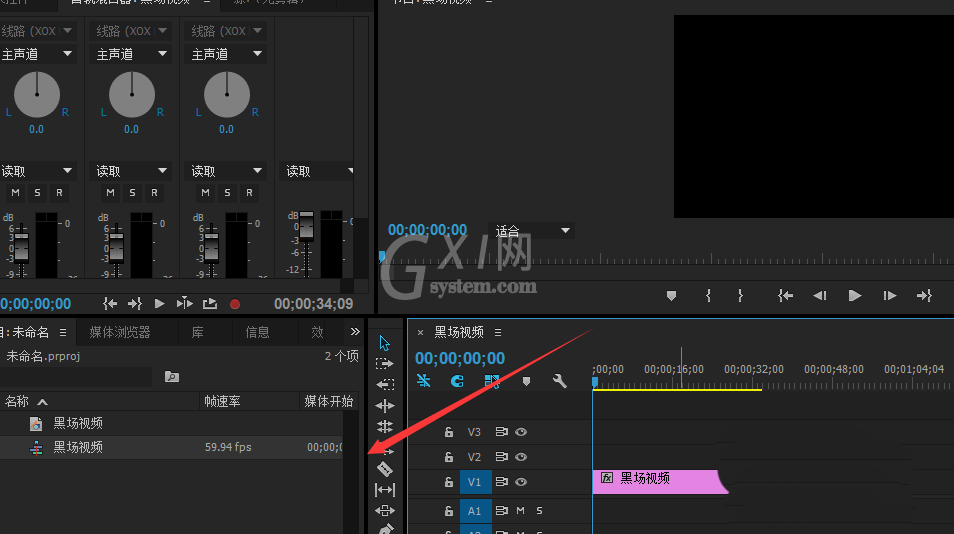
Task: Enable record on third mixer channel R
Action: pos(249,193)
